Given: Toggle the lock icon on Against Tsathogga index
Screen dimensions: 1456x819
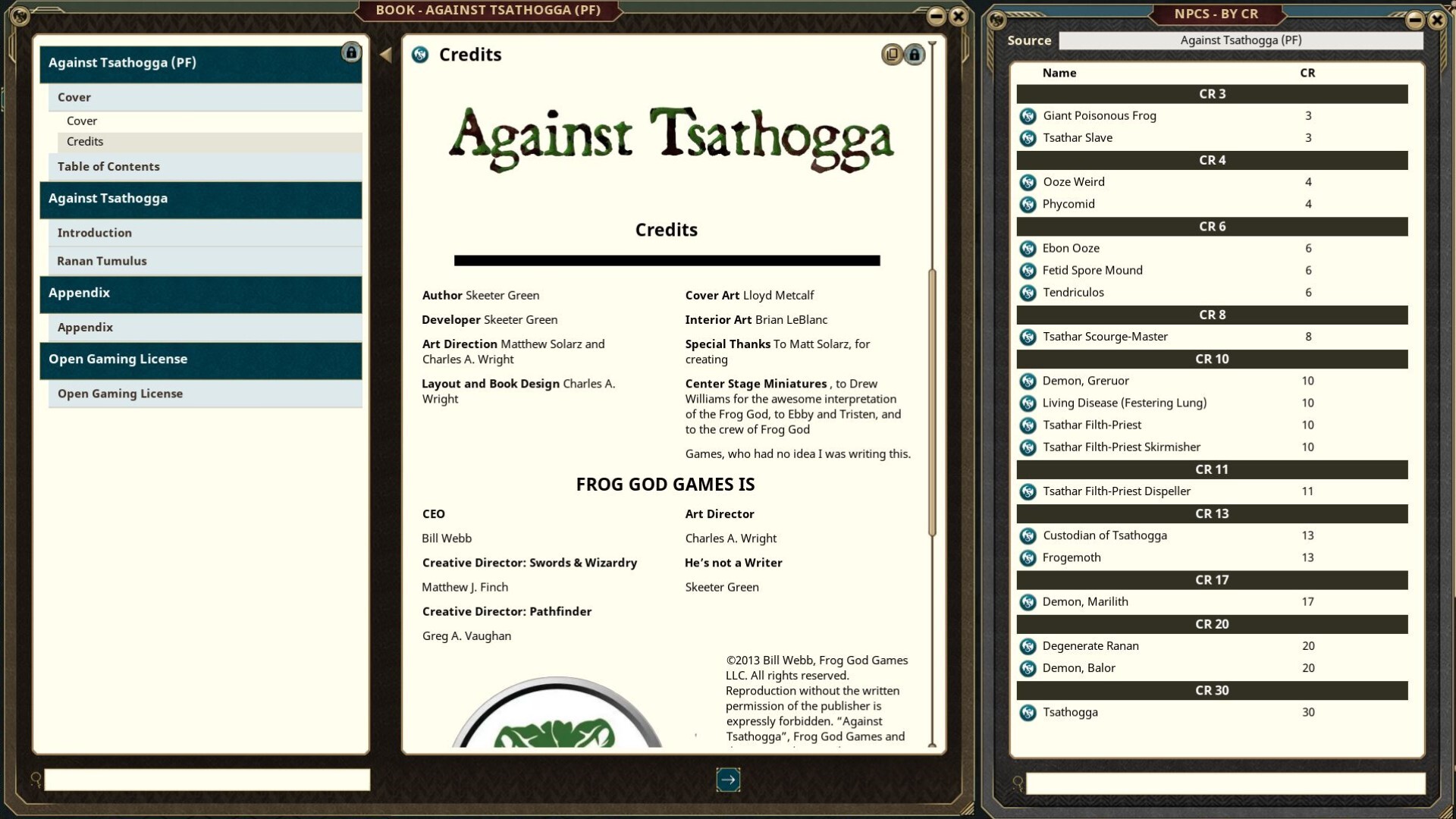Looking at the screenshot, I should point(350,52).
